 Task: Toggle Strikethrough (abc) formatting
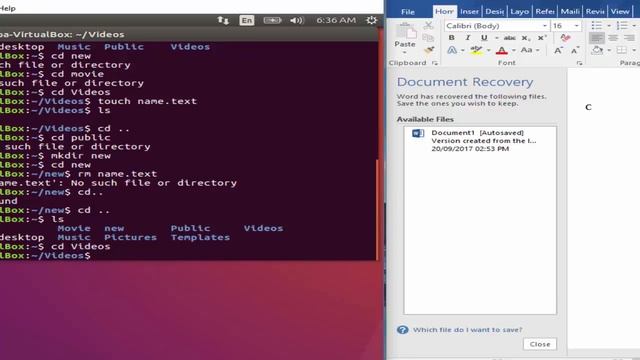(x=509, y=38)
